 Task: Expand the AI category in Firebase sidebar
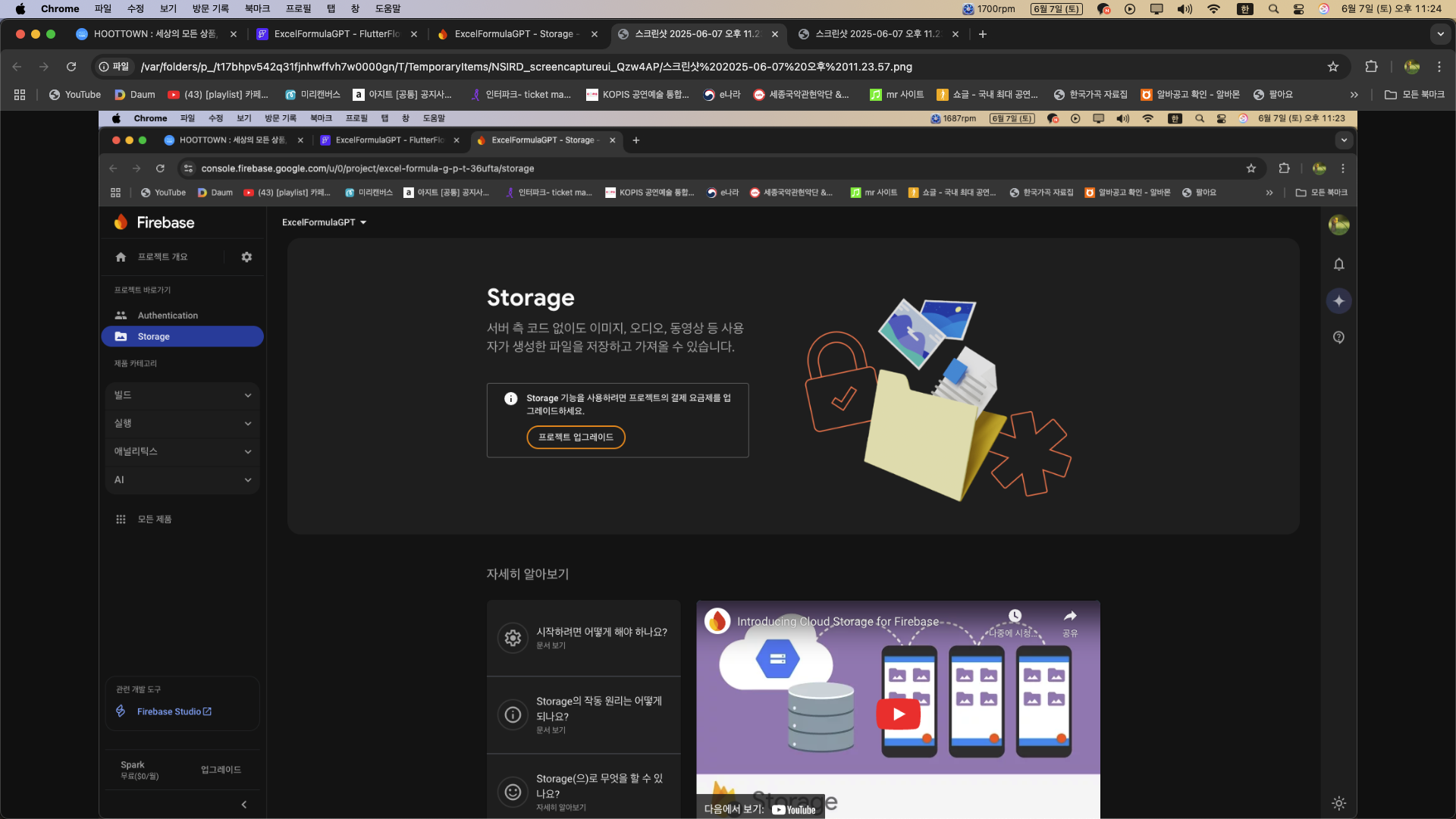pyautogui.click(x=183, y=480)
